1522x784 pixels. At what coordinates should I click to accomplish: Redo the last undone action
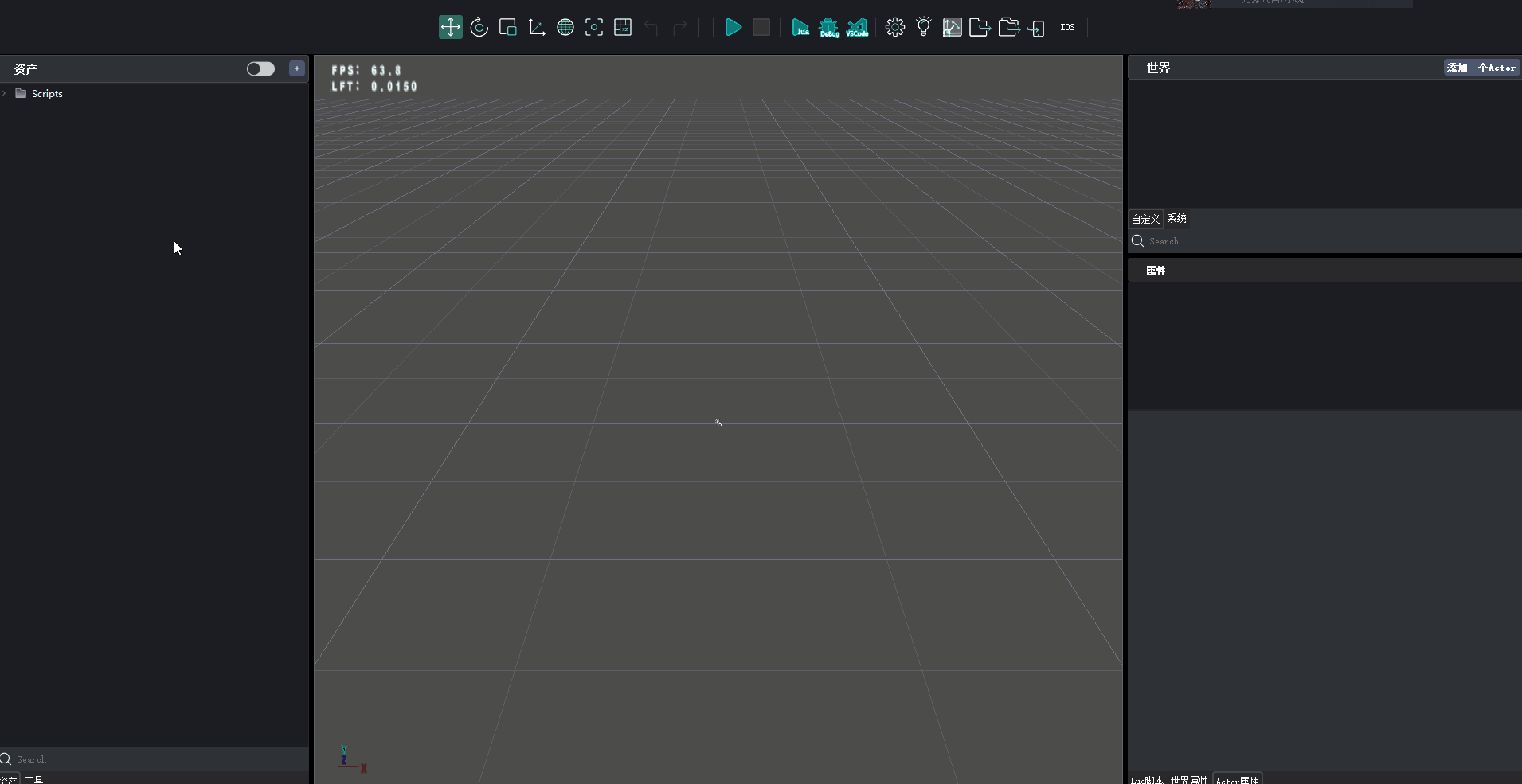click(680, 28)
